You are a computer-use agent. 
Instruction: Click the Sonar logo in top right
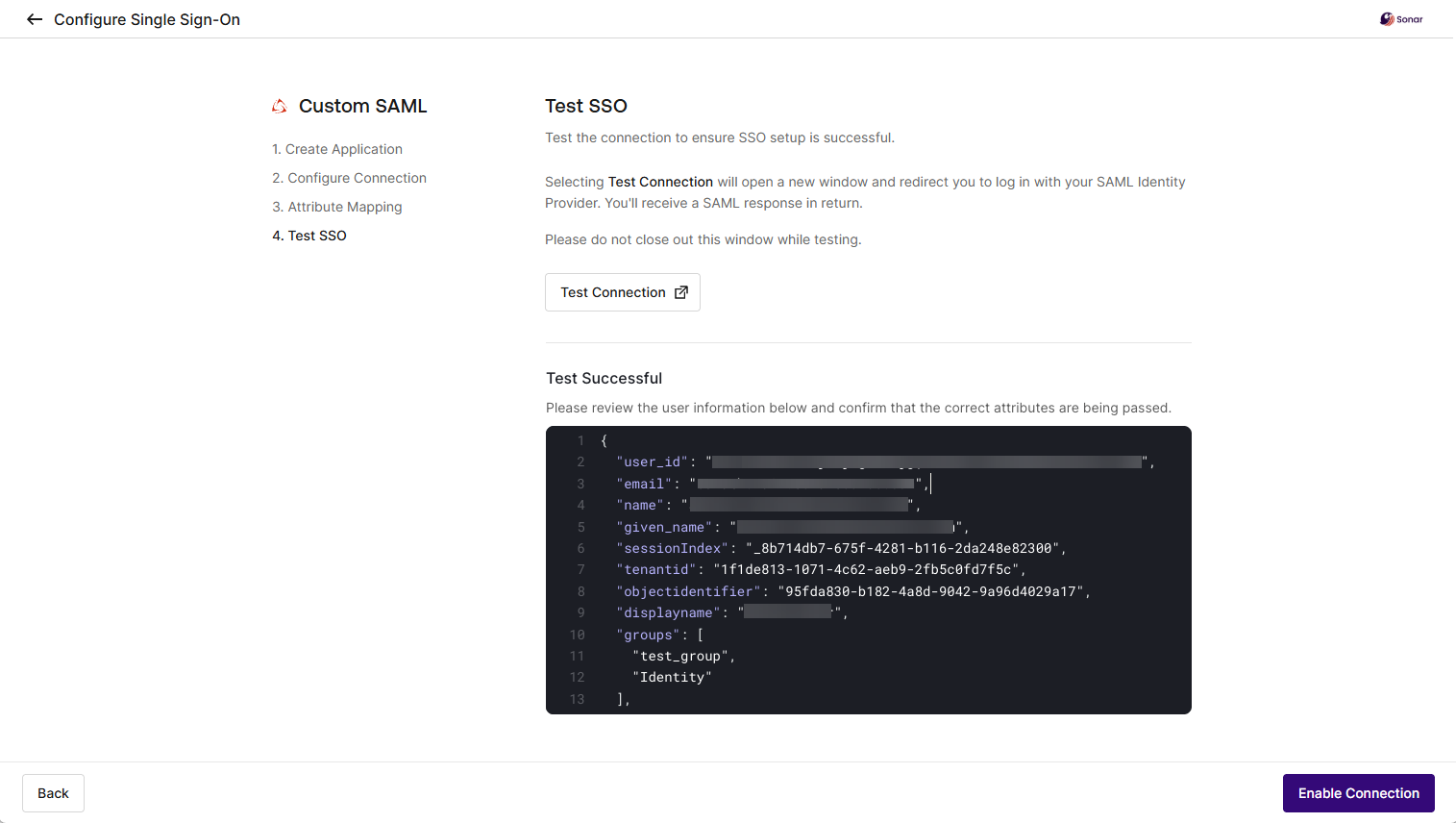click(x=1401, y=19)
